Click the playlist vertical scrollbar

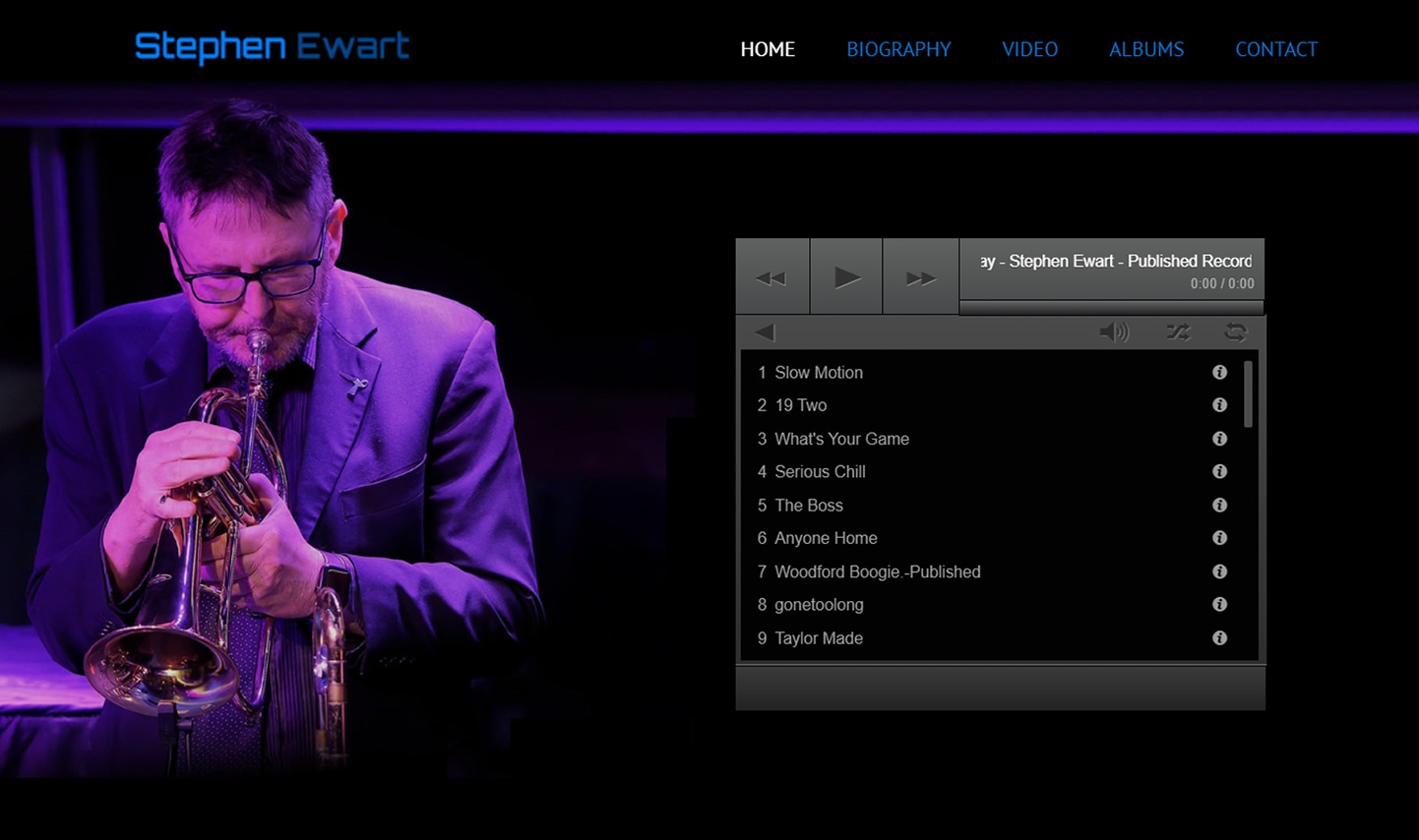pyautogui.click(x=1248, y=394)
